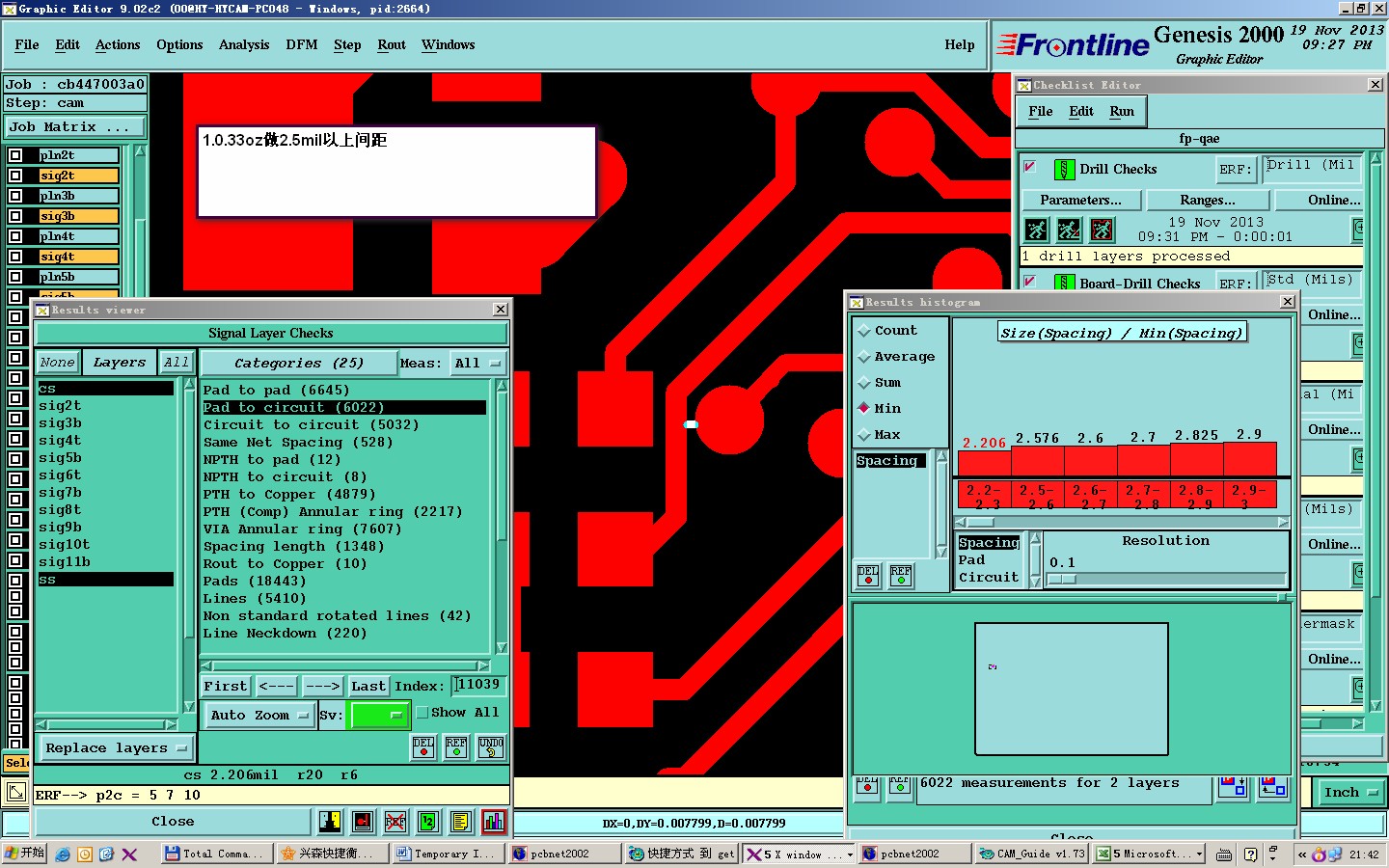This screenshot has width=1389, height=868.
Task: Select 'Circuit to circuit (5032)' category
Action: [311, 425]
